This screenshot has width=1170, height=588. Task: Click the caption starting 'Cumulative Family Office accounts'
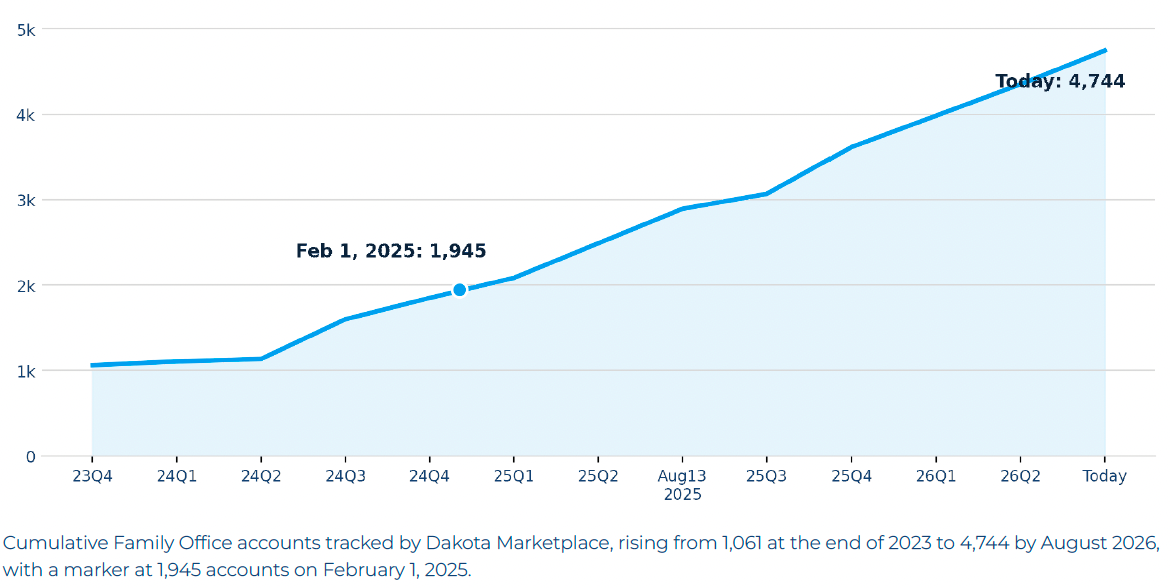[x=581, y=556]
